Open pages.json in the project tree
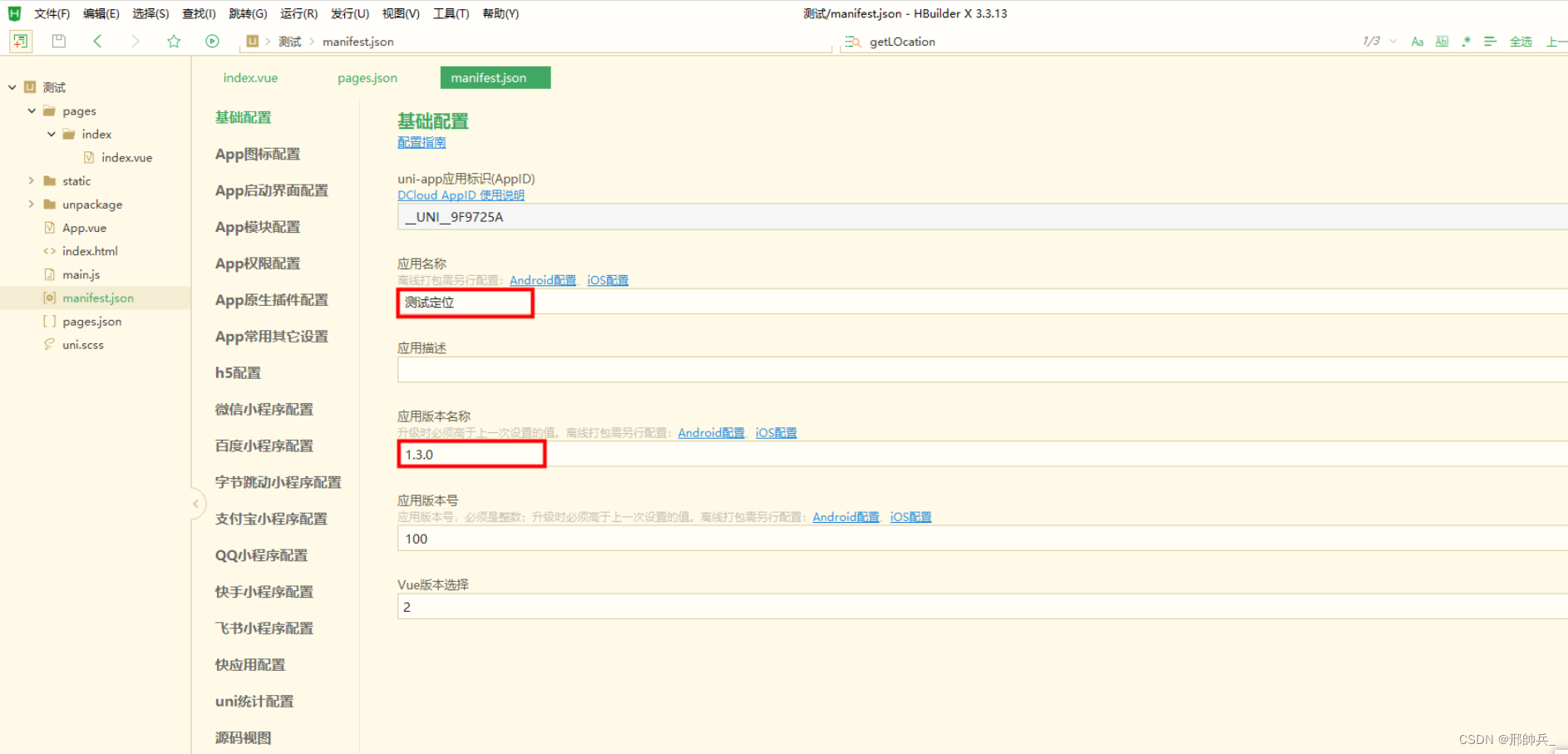The image size is (1568, 754). coord(91,321)
